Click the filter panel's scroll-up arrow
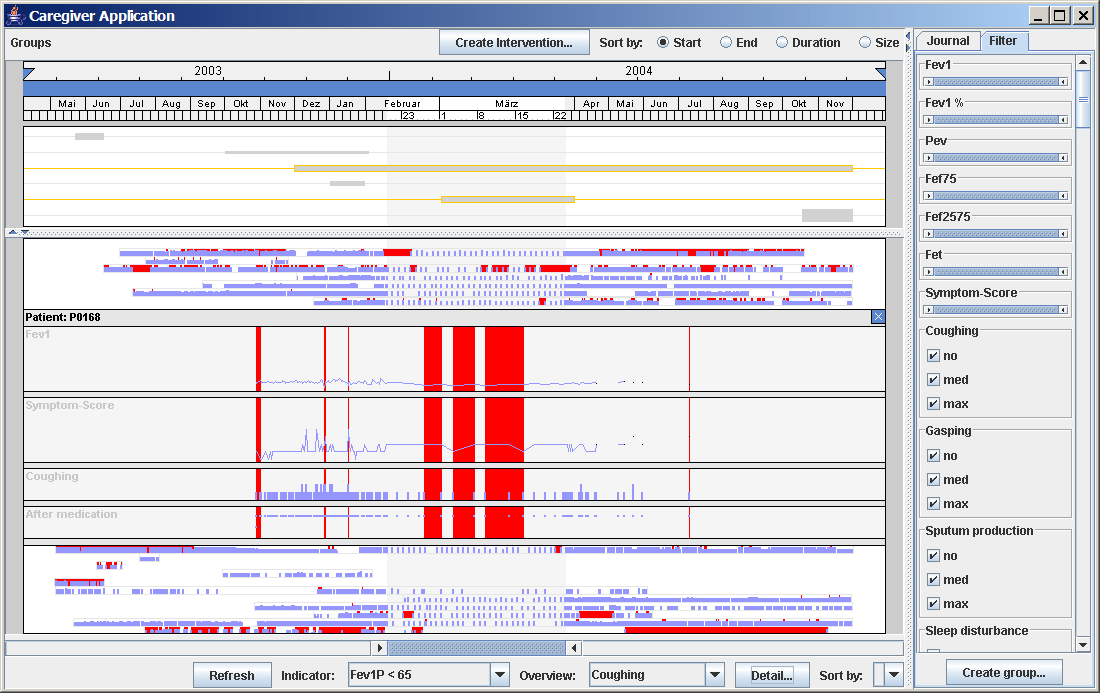Viewport: 1100px width, 693px height. (1083, 62)
